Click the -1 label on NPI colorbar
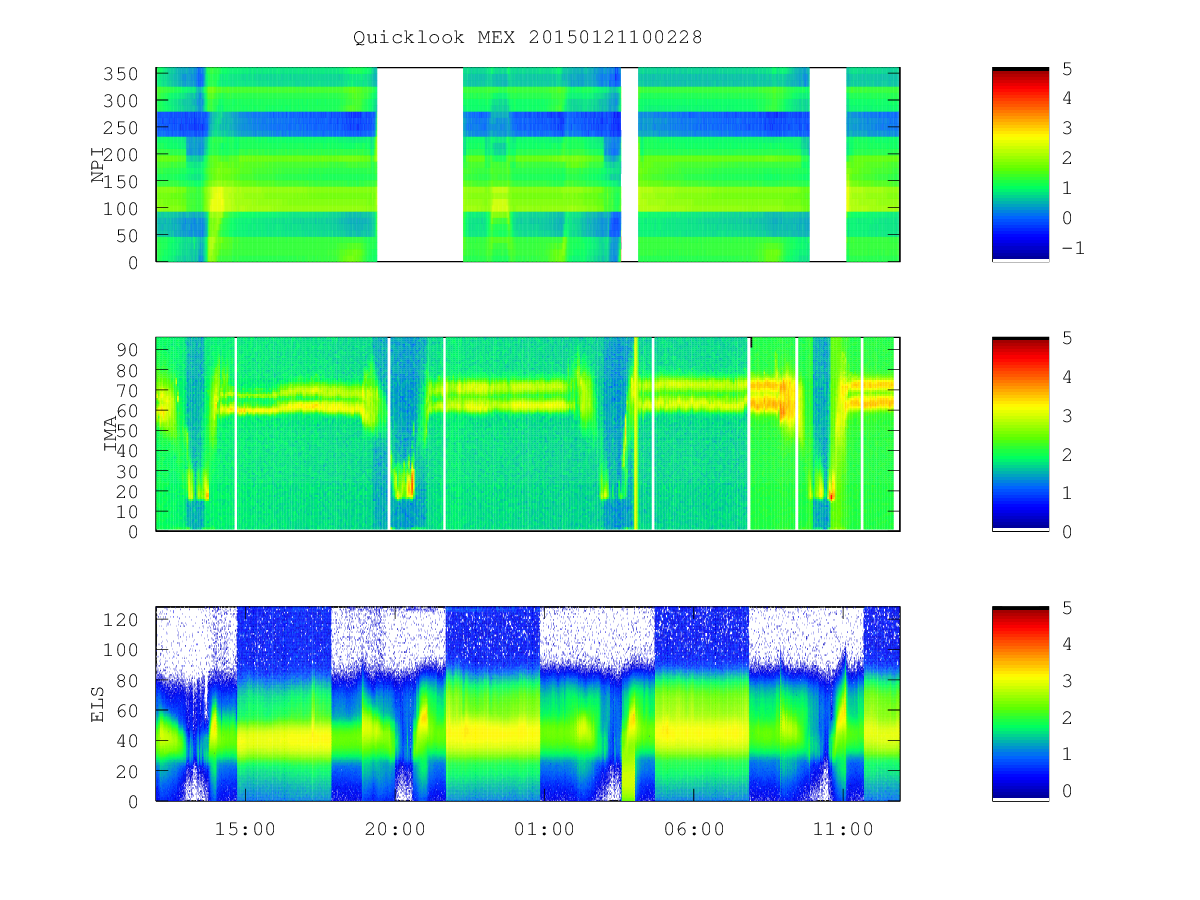 (x=1073, y=248)
